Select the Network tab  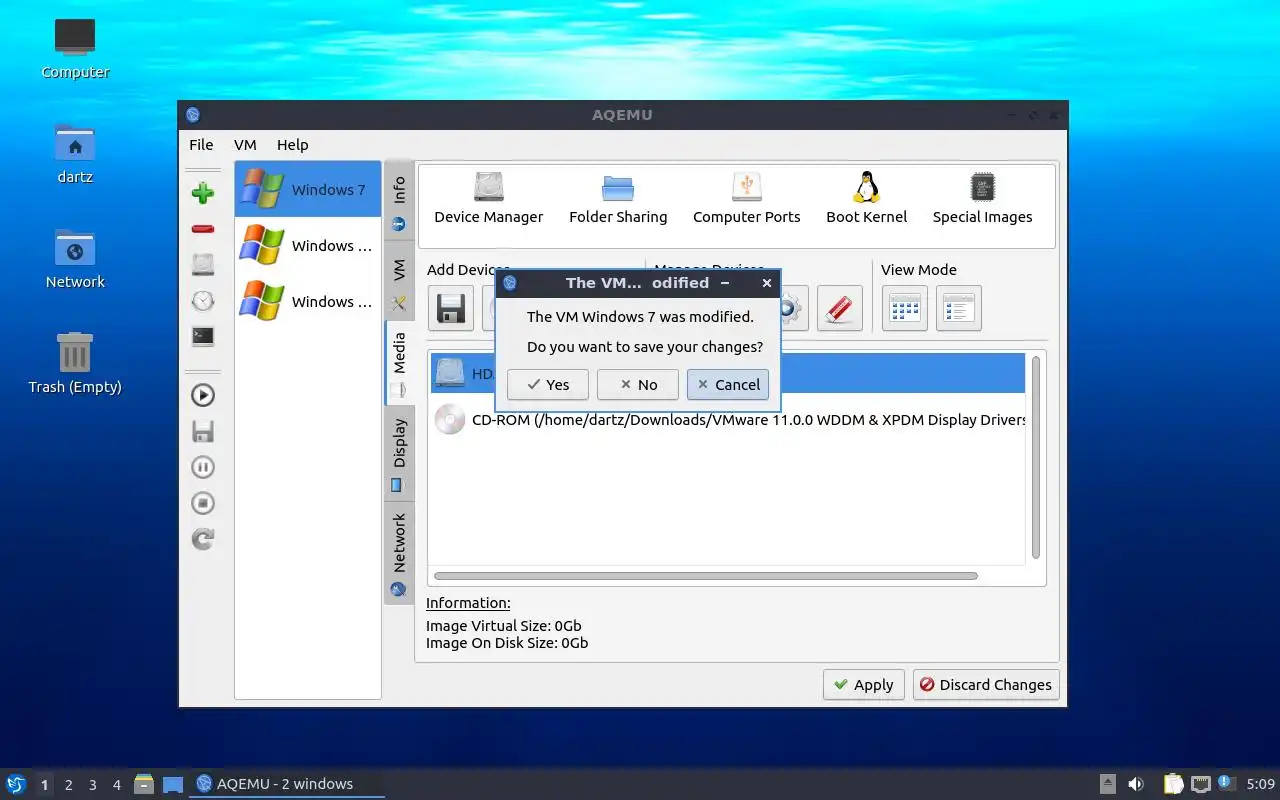[399, 553]
